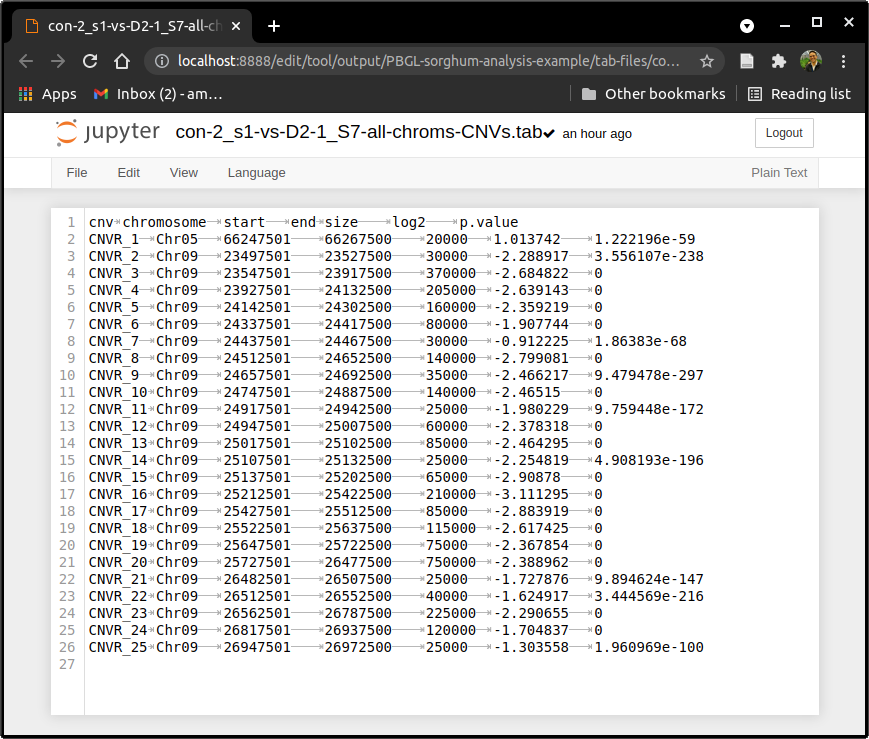This screenshot has height=739, width=869.
Task: Click value '1.960969e-100'
Action: 649,648
